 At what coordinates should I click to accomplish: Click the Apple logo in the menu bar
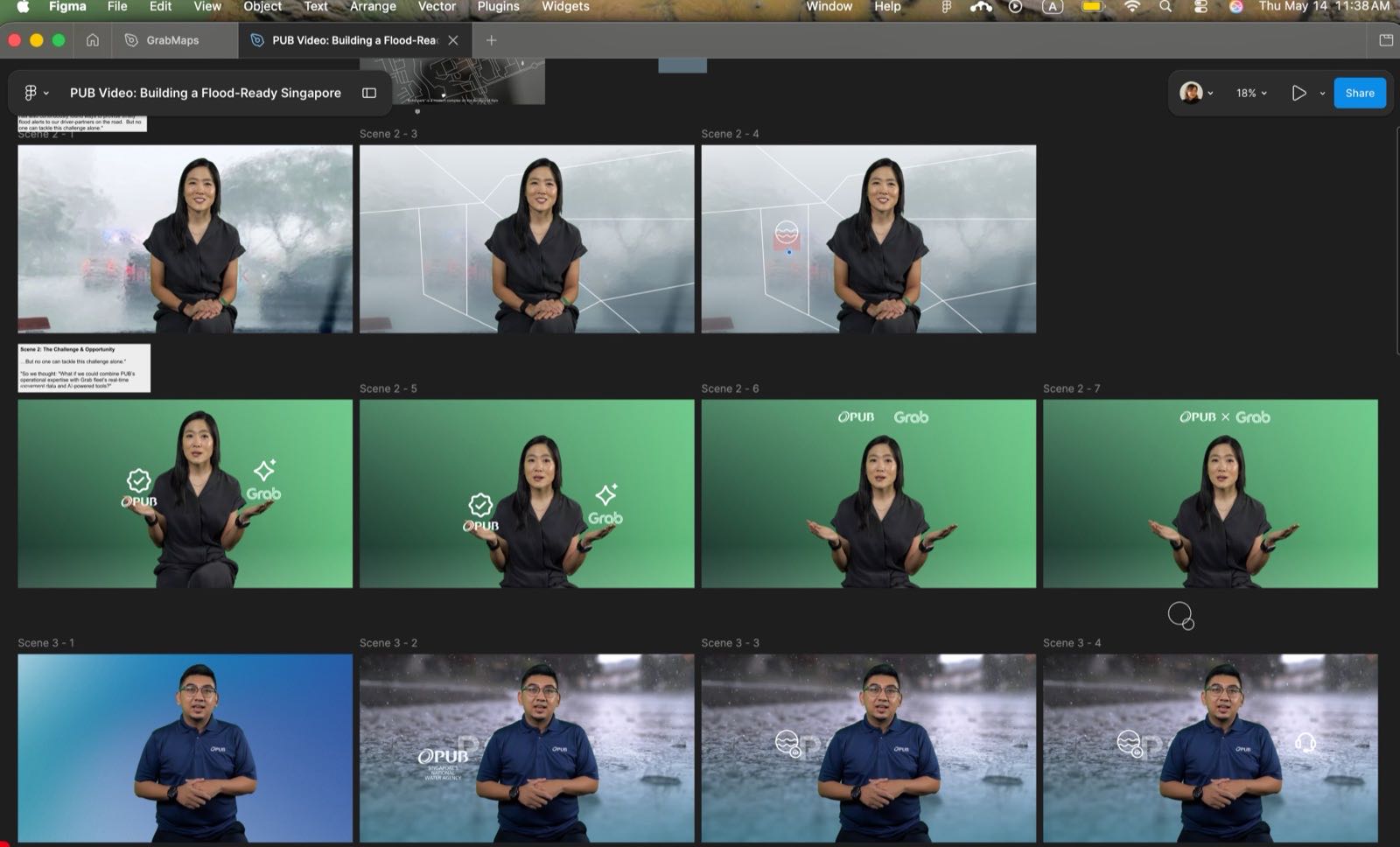pos(23,6)
